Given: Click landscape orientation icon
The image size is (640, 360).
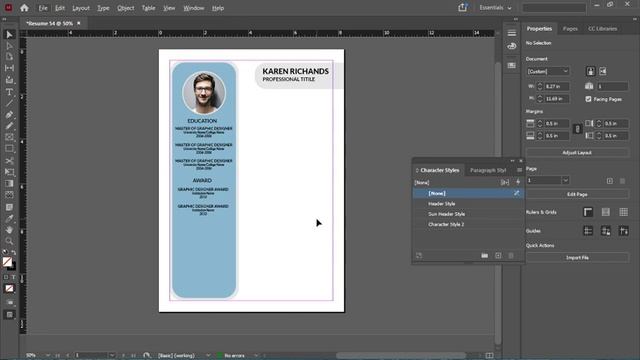Looking at the screenshot, I should [603, 71].
